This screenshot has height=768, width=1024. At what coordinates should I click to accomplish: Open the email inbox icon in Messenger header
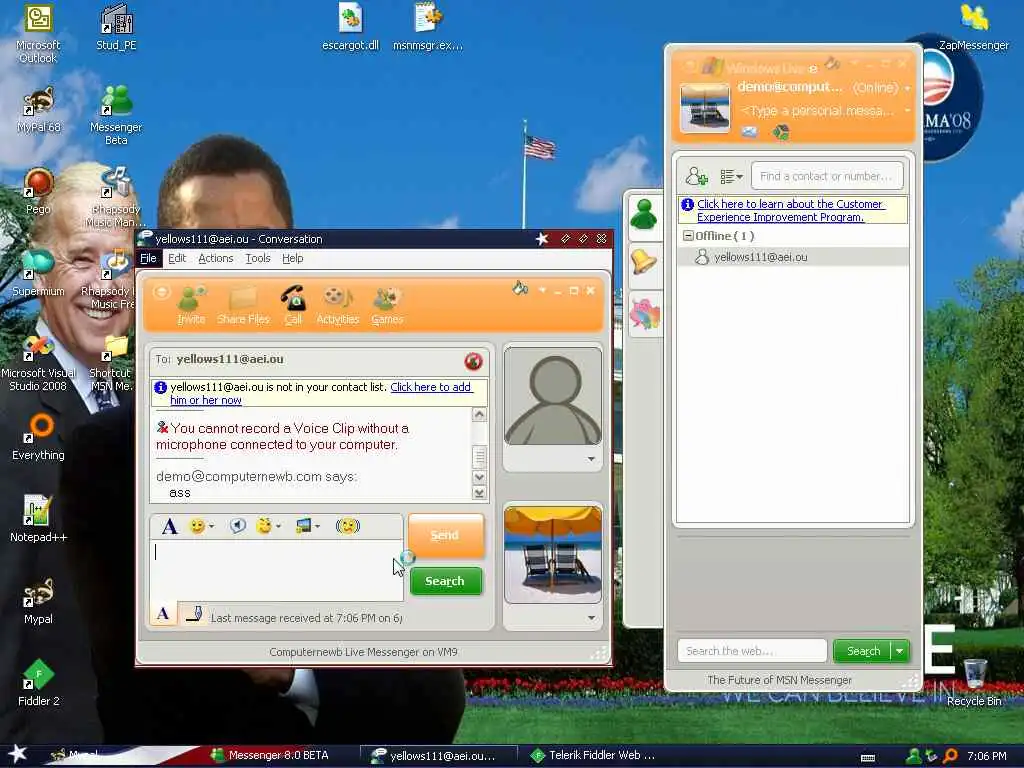point(750,133)
